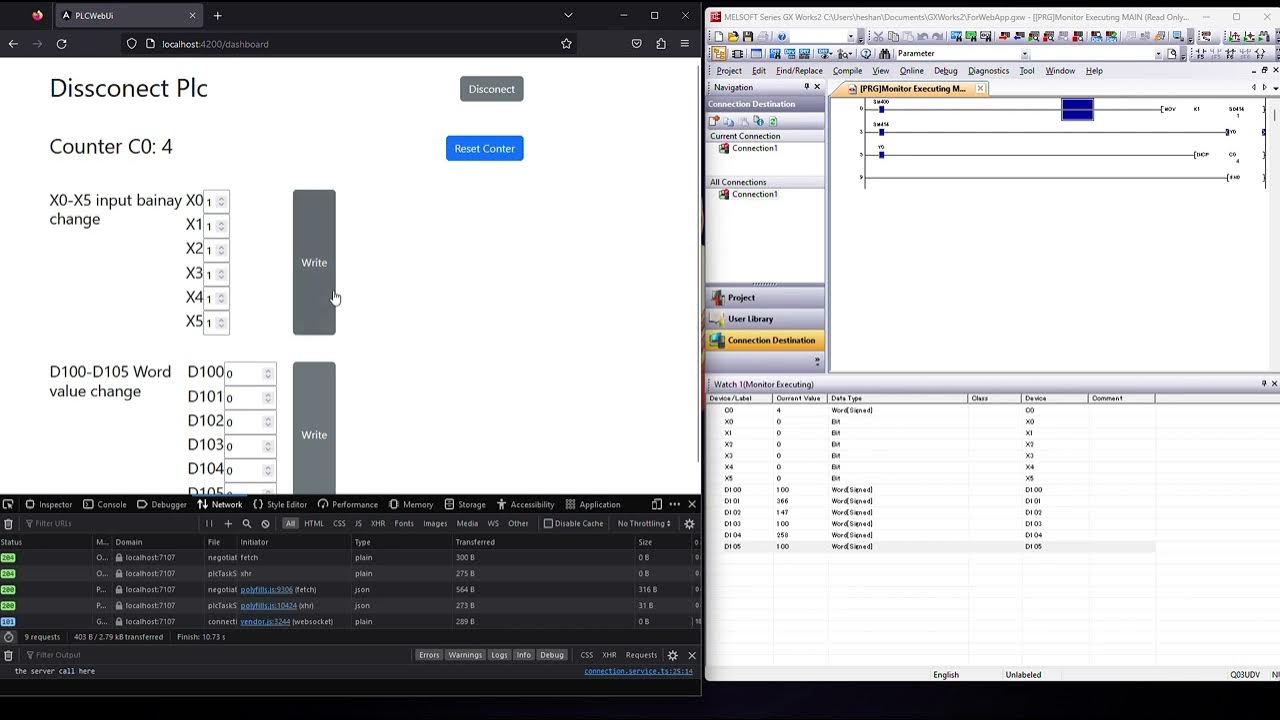1280x720 pixels.
Task: Toggle Logs console filter
Action: [499, 655]
